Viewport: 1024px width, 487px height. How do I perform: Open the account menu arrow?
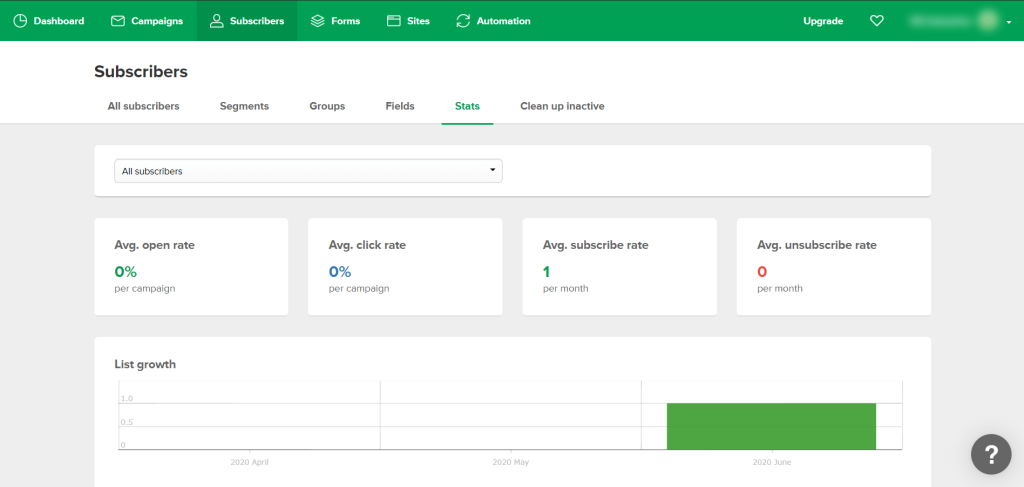1009,22
